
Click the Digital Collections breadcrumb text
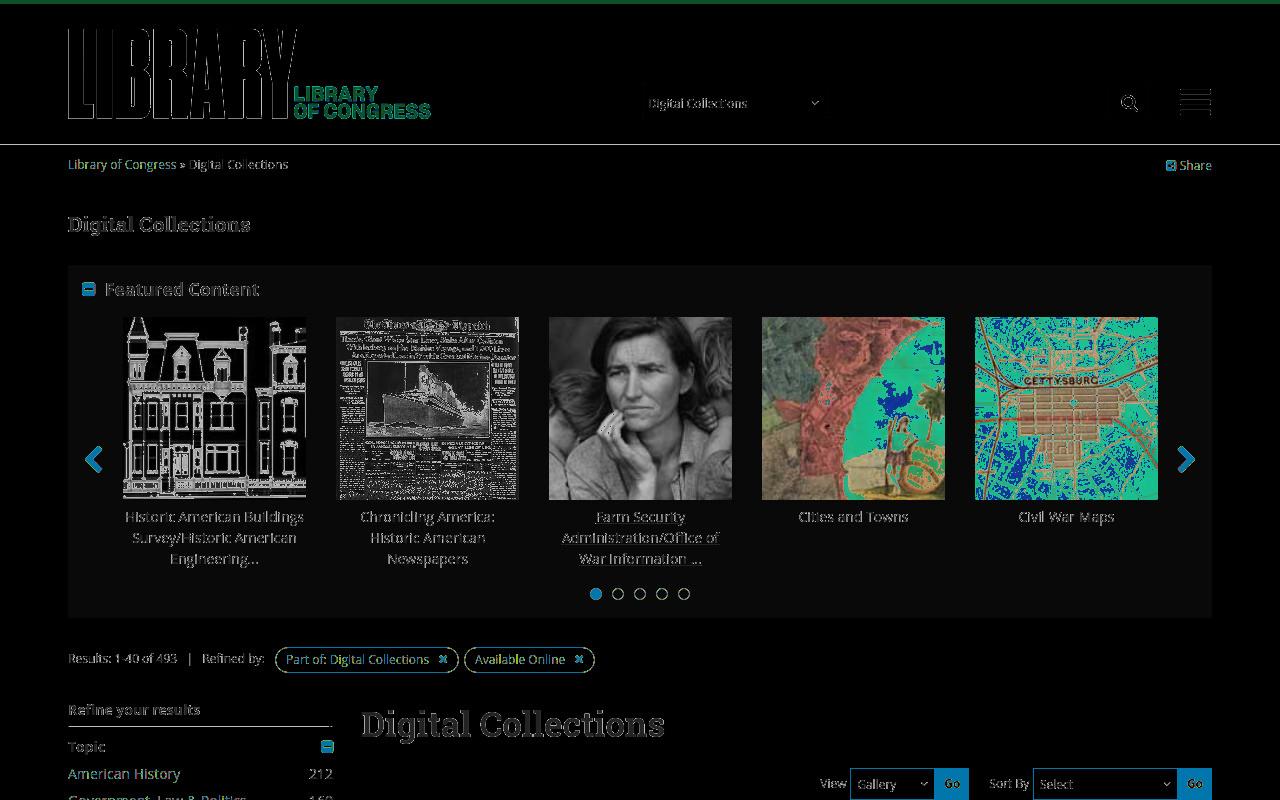239,165
